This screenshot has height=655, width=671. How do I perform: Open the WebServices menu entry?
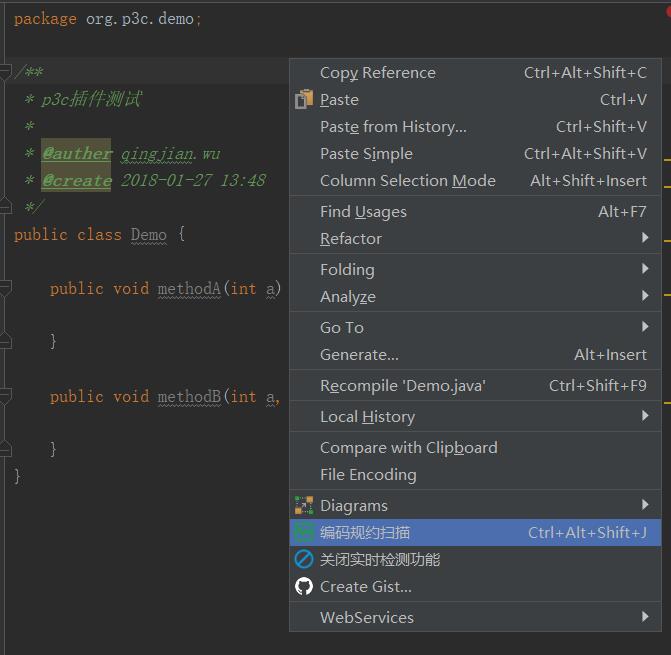(x=475, y=617)
